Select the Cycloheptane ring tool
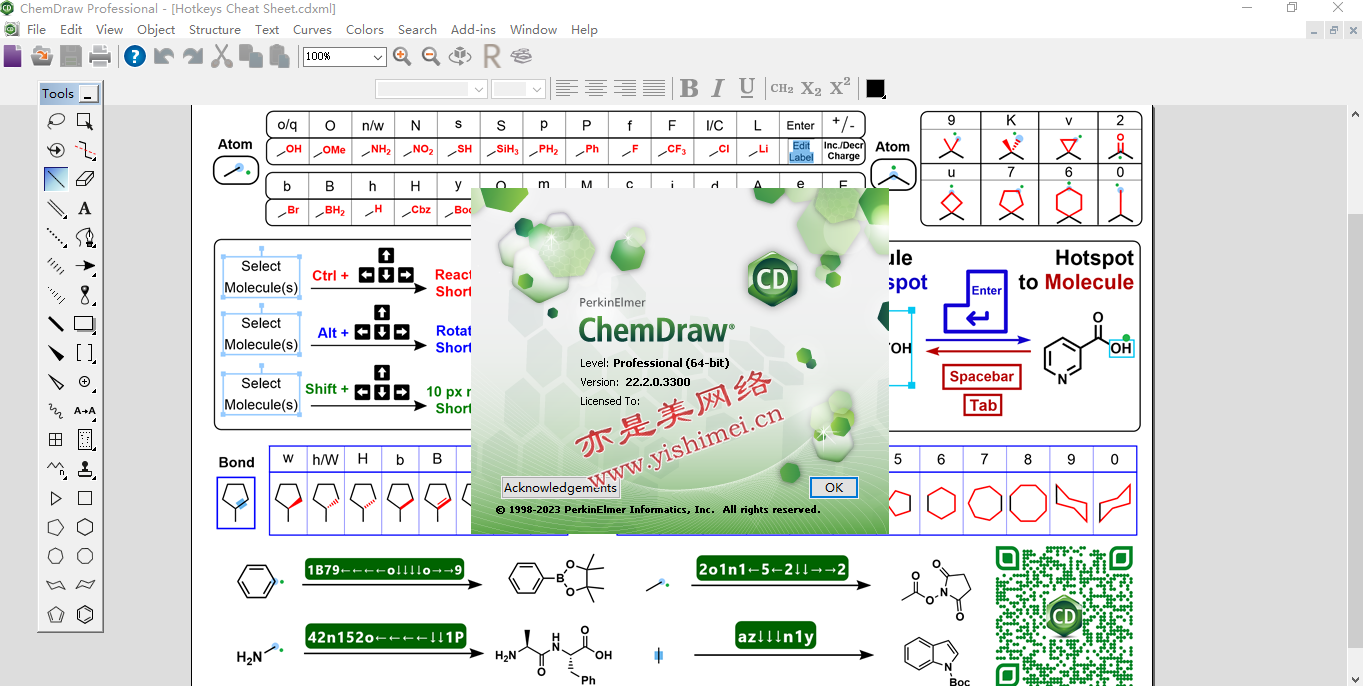Screen dimensions: 1363x686 56,556
